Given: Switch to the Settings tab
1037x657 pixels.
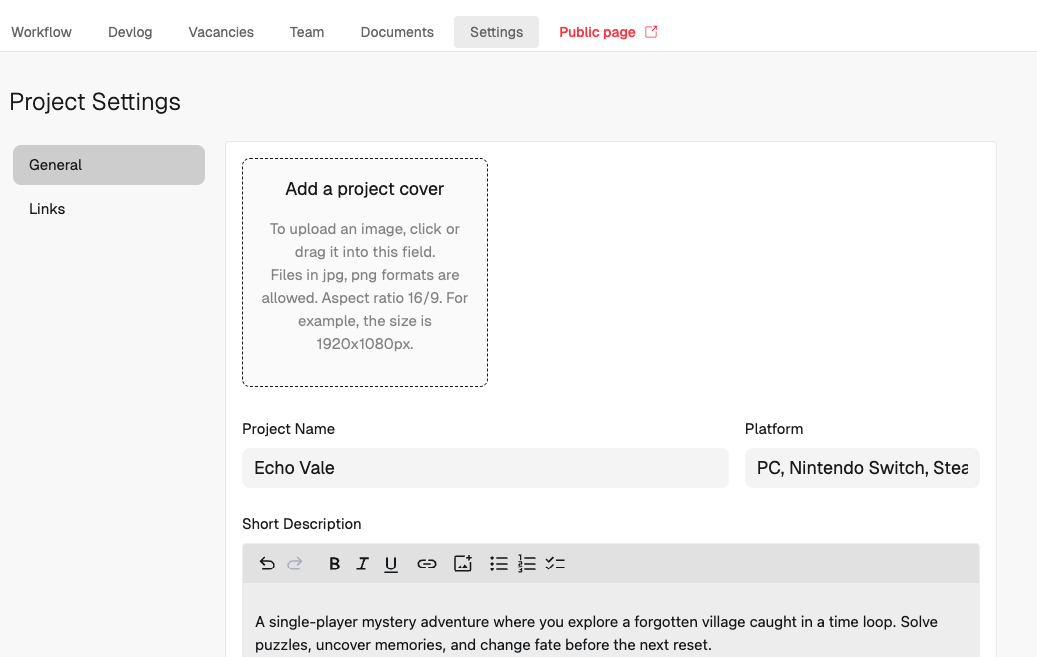Looking at the screenshot, I should [496, 31].
